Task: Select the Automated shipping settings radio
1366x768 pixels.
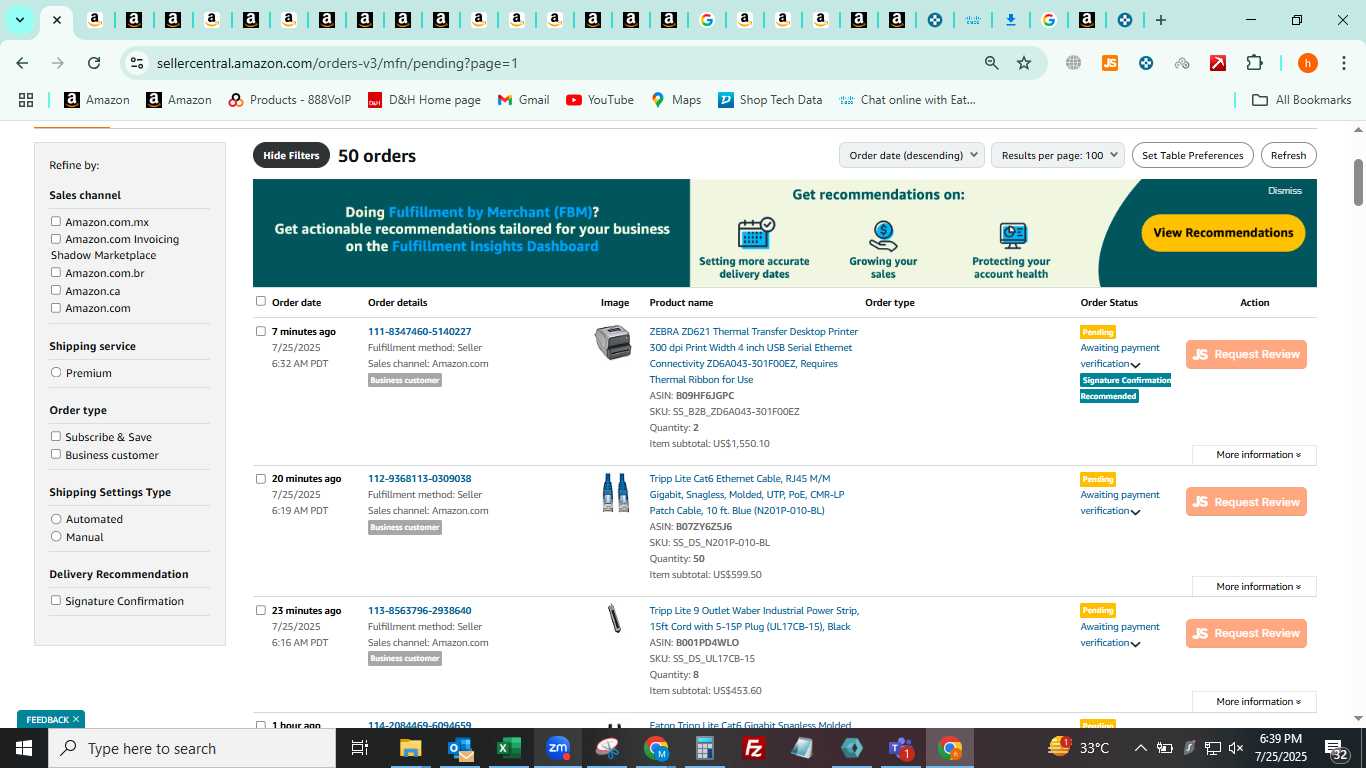Action: point(56,518)
